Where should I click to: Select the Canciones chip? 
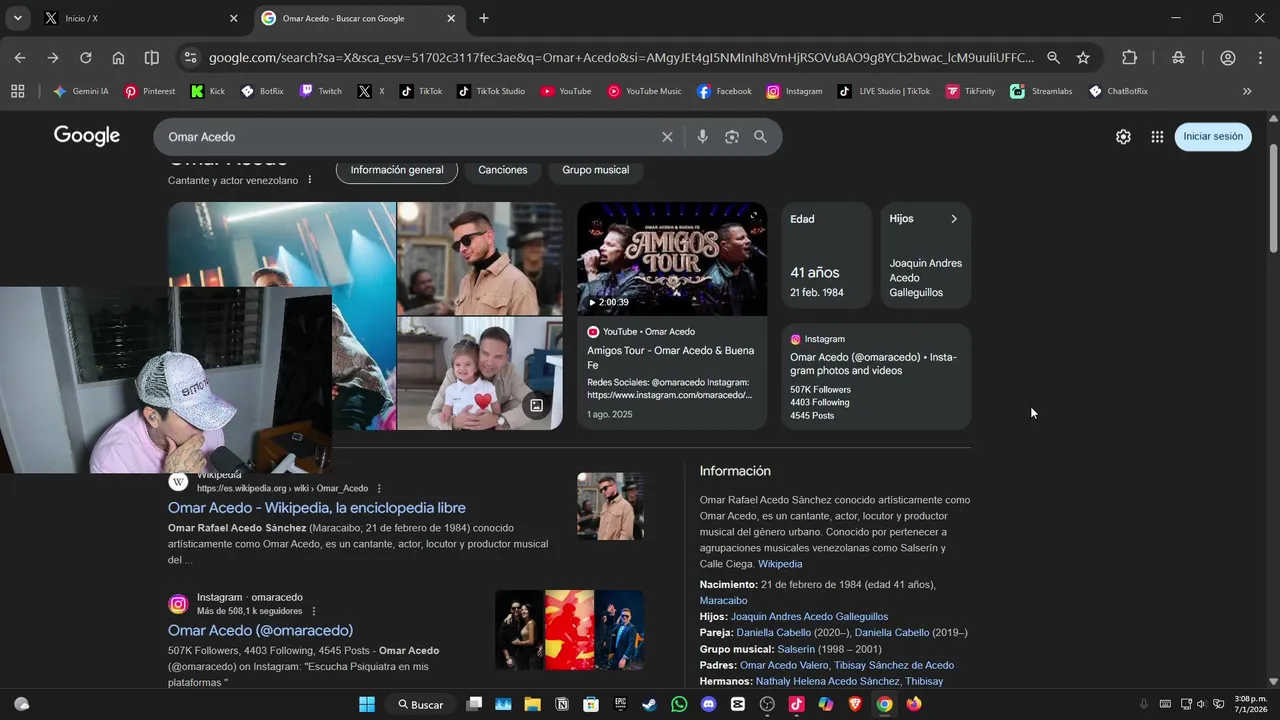pos(503,170)
